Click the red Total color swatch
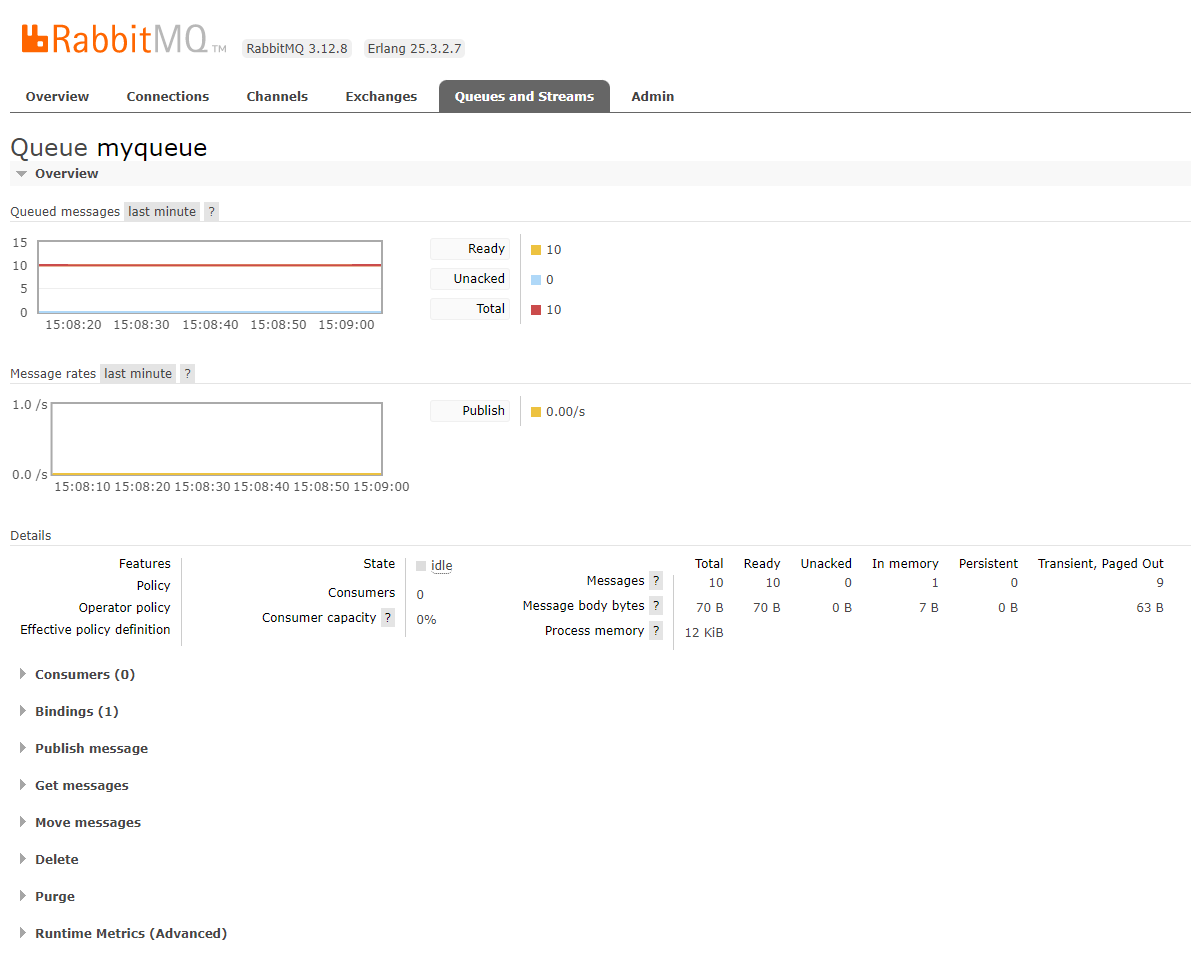 pos(536,310)
